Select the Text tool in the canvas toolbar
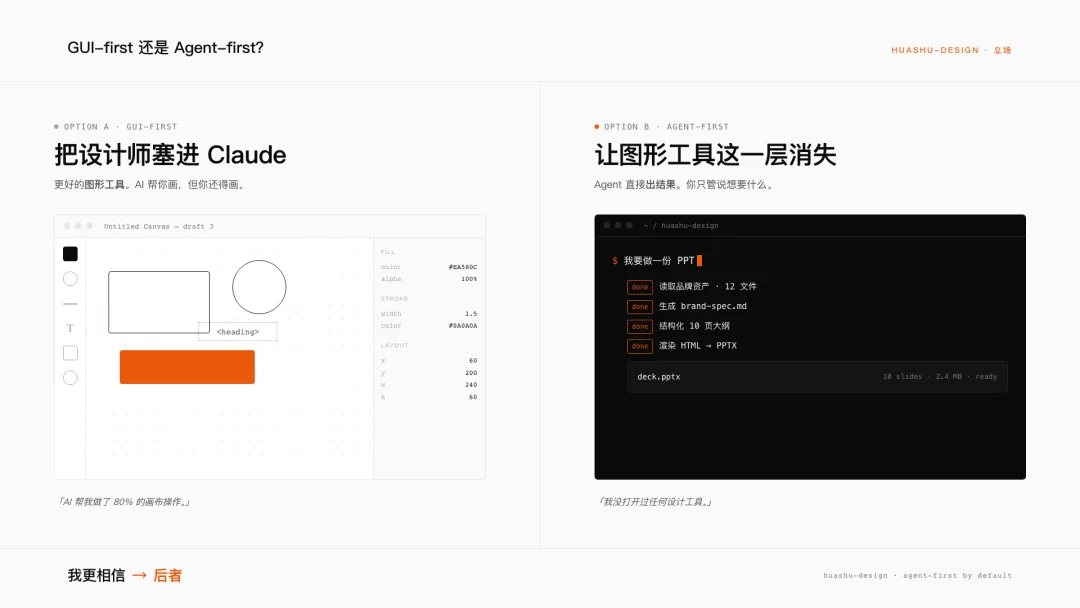 70,327
